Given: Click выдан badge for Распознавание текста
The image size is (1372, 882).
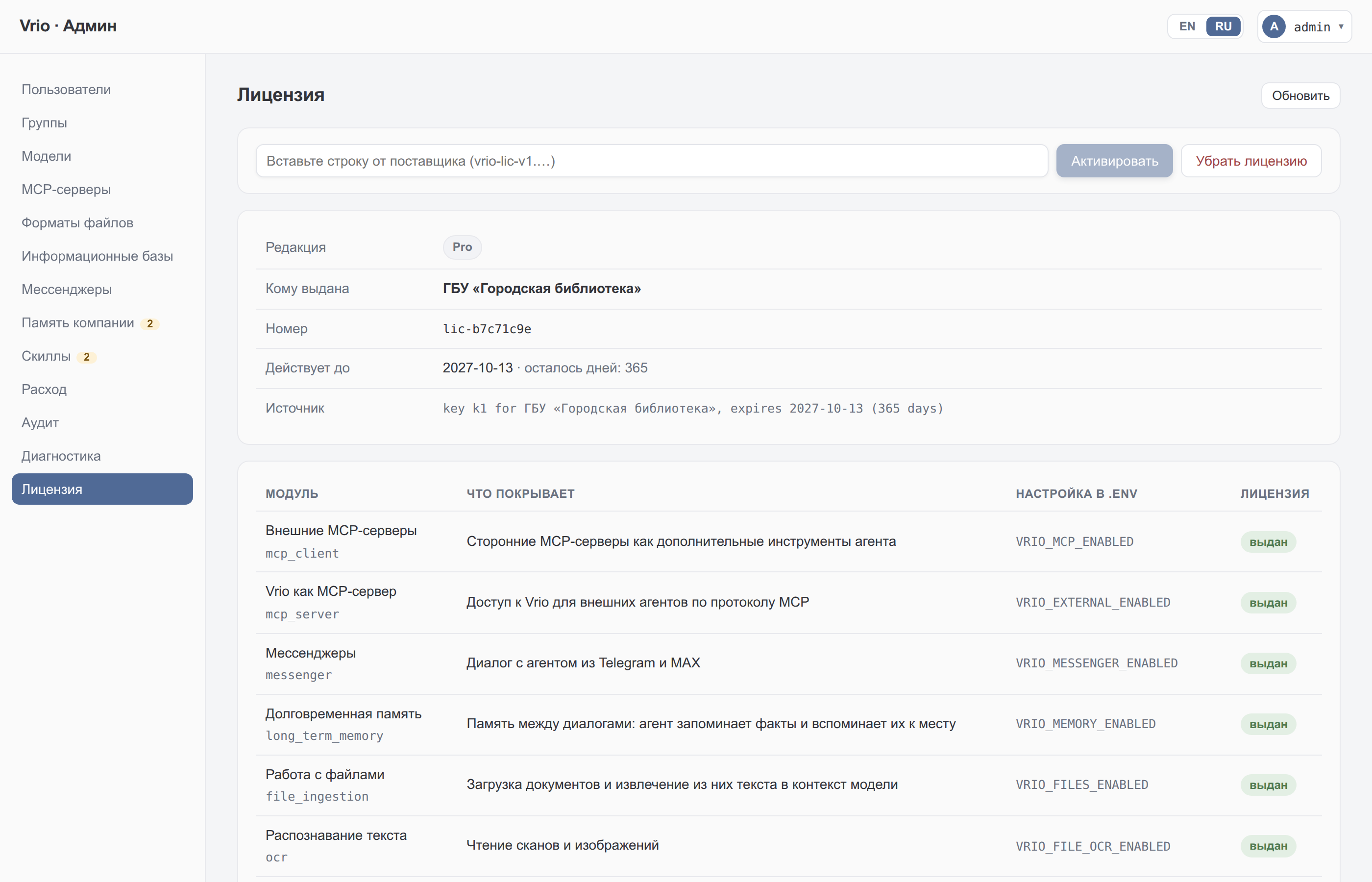Looking at the screenshot, I should [1268, 846].
